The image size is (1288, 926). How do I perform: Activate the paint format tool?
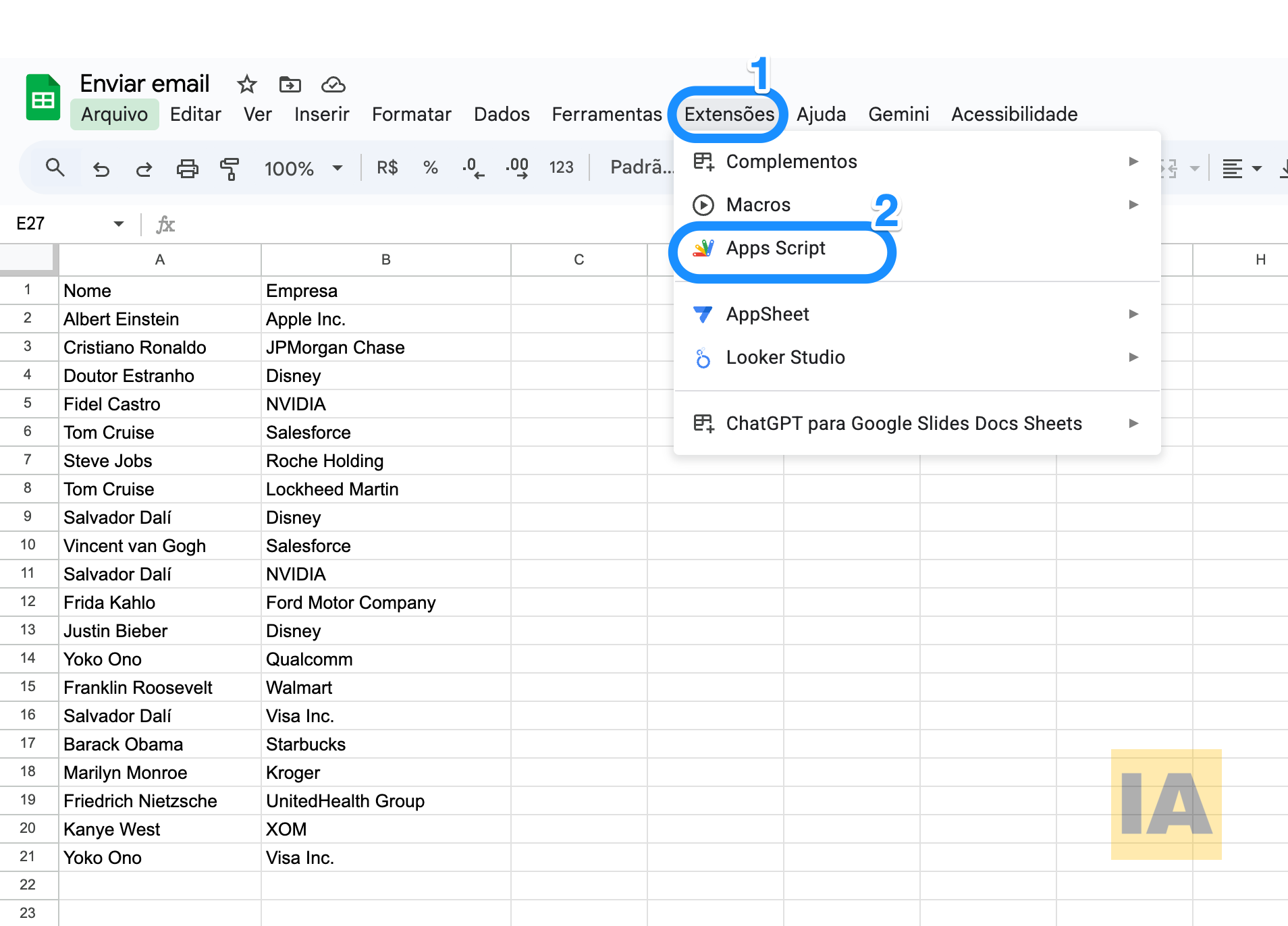coord(230,168)
